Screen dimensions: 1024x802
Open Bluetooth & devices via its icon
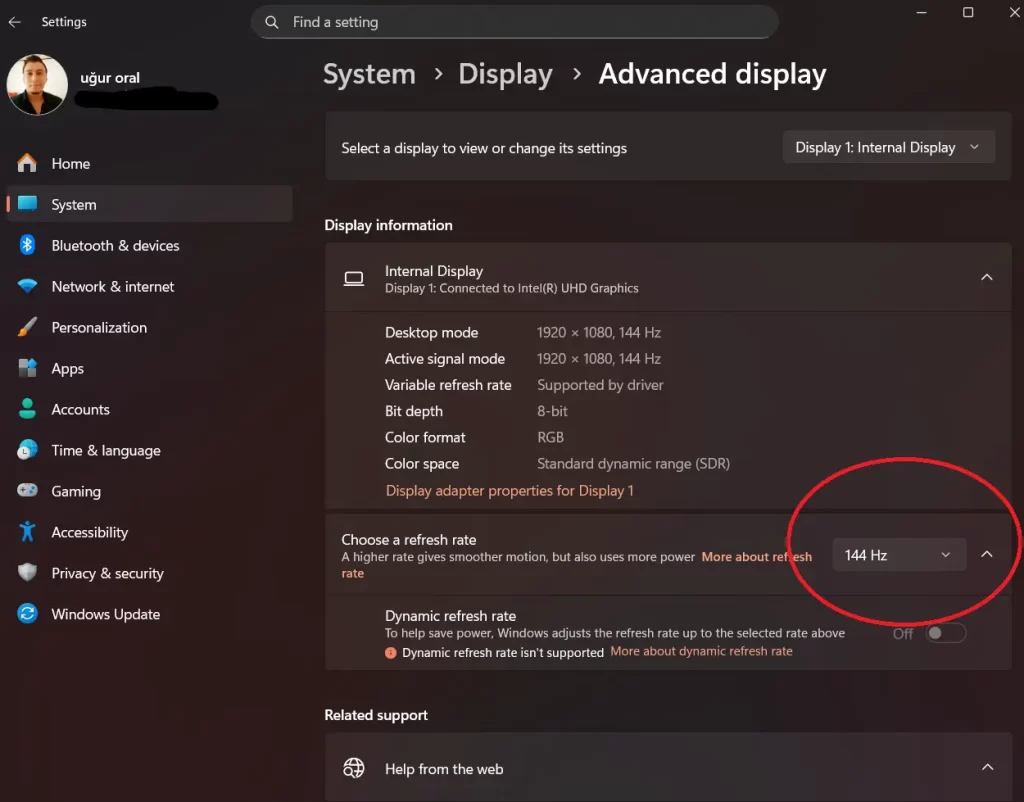27,245
